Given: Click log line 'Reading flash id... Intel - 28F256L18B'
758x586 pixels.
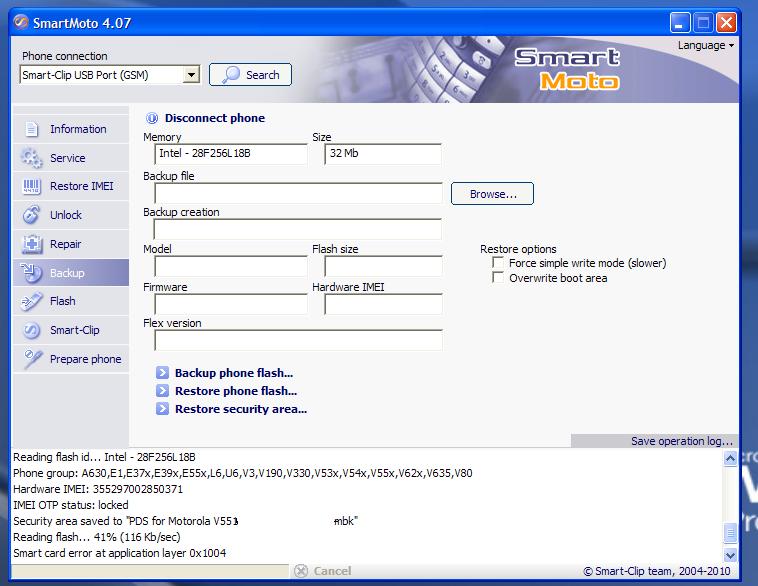Looking at the screenshot, I should point(104,457).
